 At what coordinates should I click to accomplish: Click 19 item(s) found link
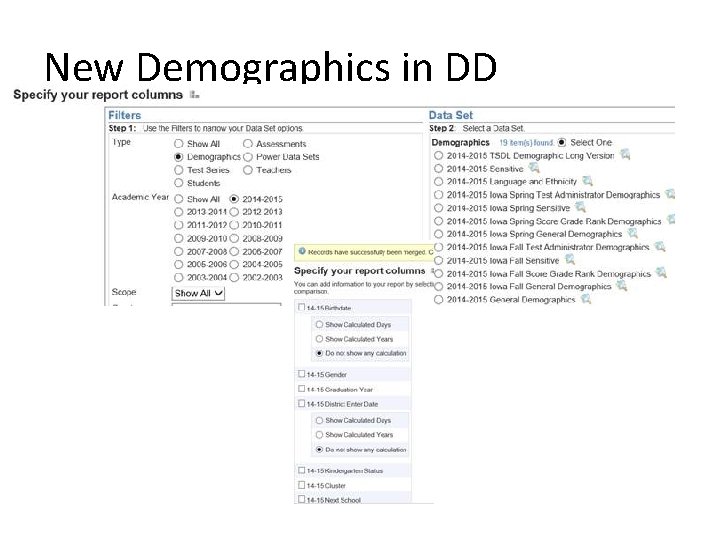click(x=526, y=143)
